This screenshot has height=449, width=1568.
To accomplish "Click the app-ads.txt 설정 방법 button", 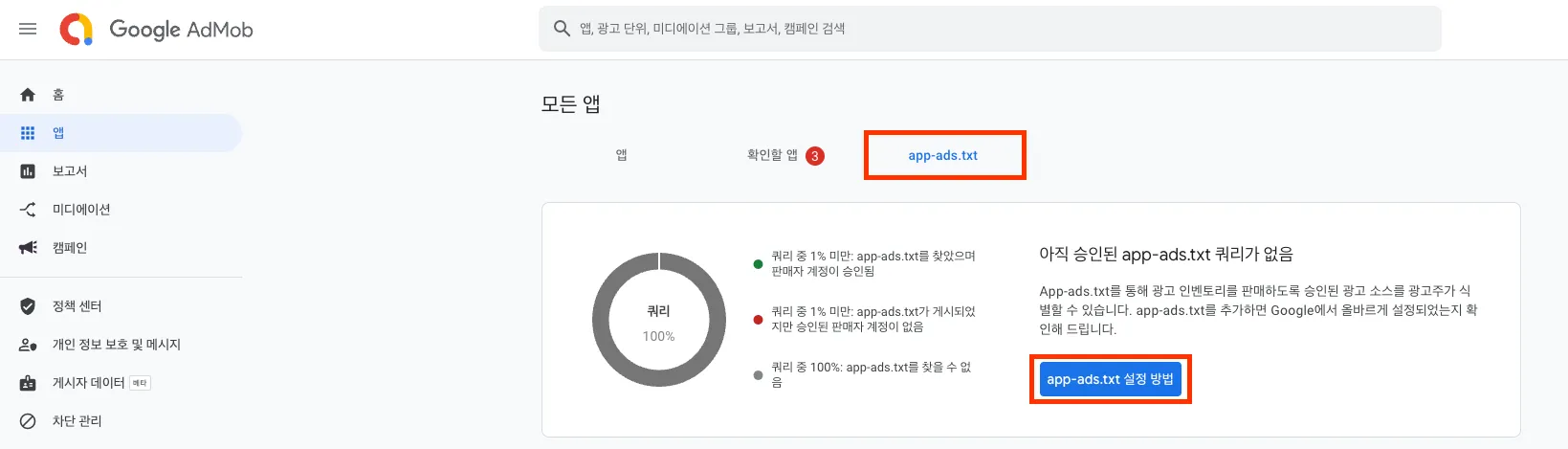I will pyautogui.click(x=1110, y=379).
